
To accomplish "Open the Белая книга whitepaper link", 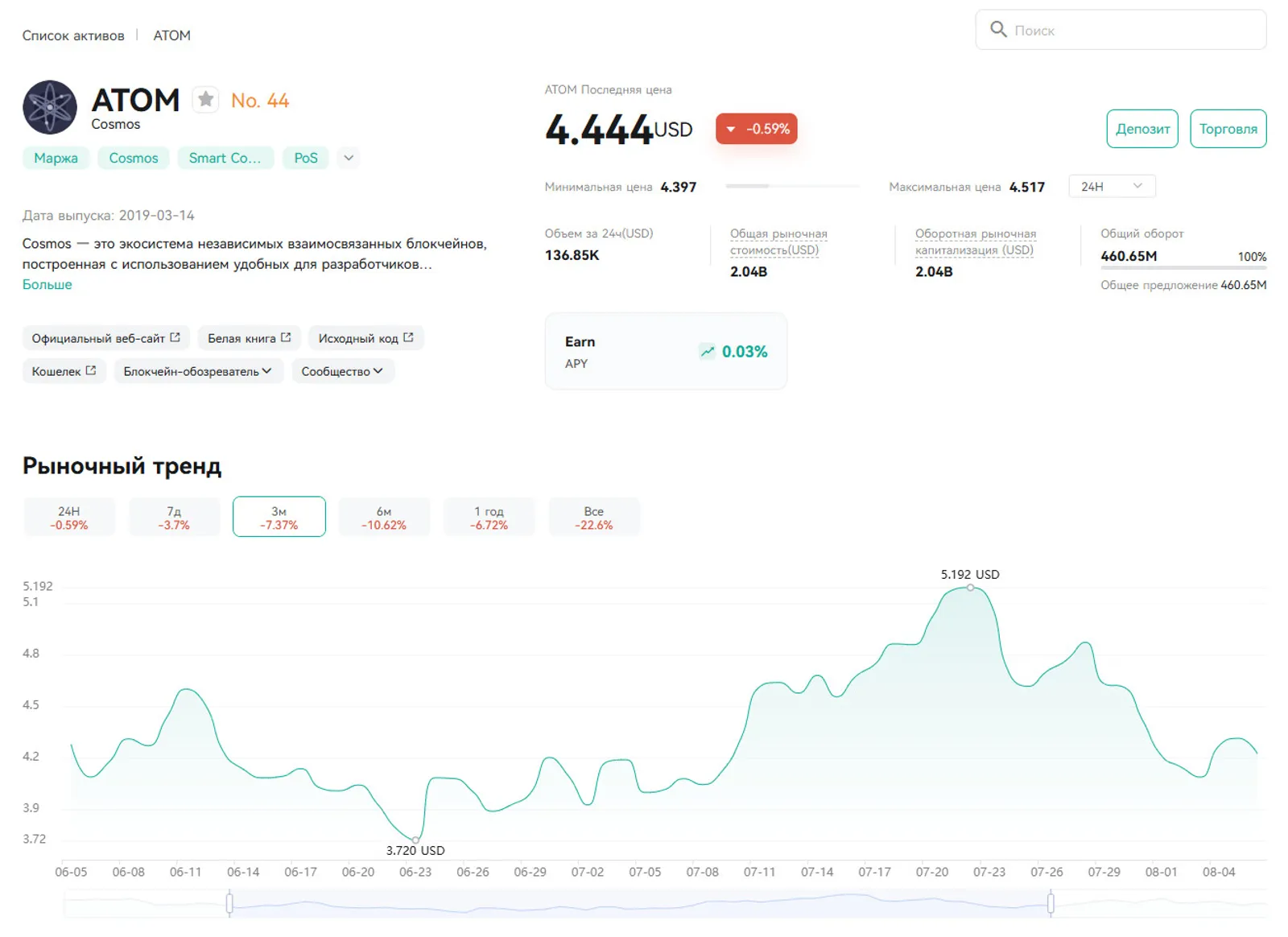I will (249, 338).
